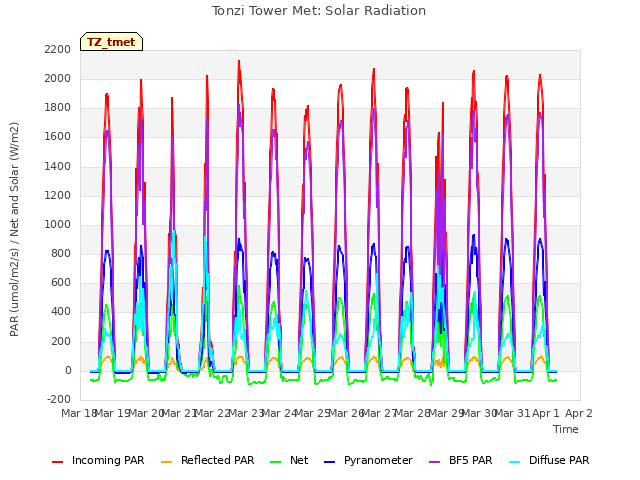Image resolution: width=640 pixels, height=480 pixels.
Task: Select the Net legend label
Action: pyautogui.click(x=299, y=460)
